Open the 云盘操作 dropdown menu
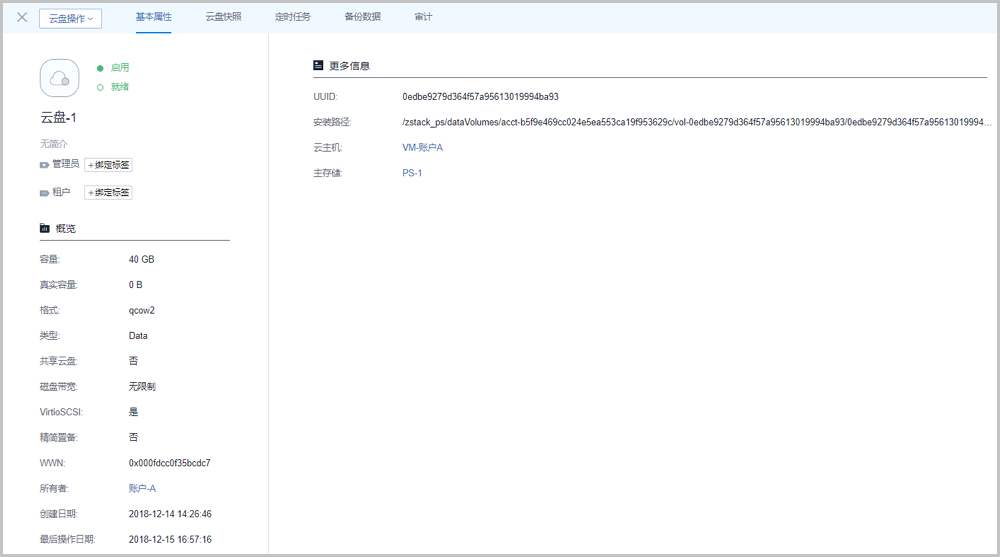This screenshot has height=557, width=1000. 70,18
